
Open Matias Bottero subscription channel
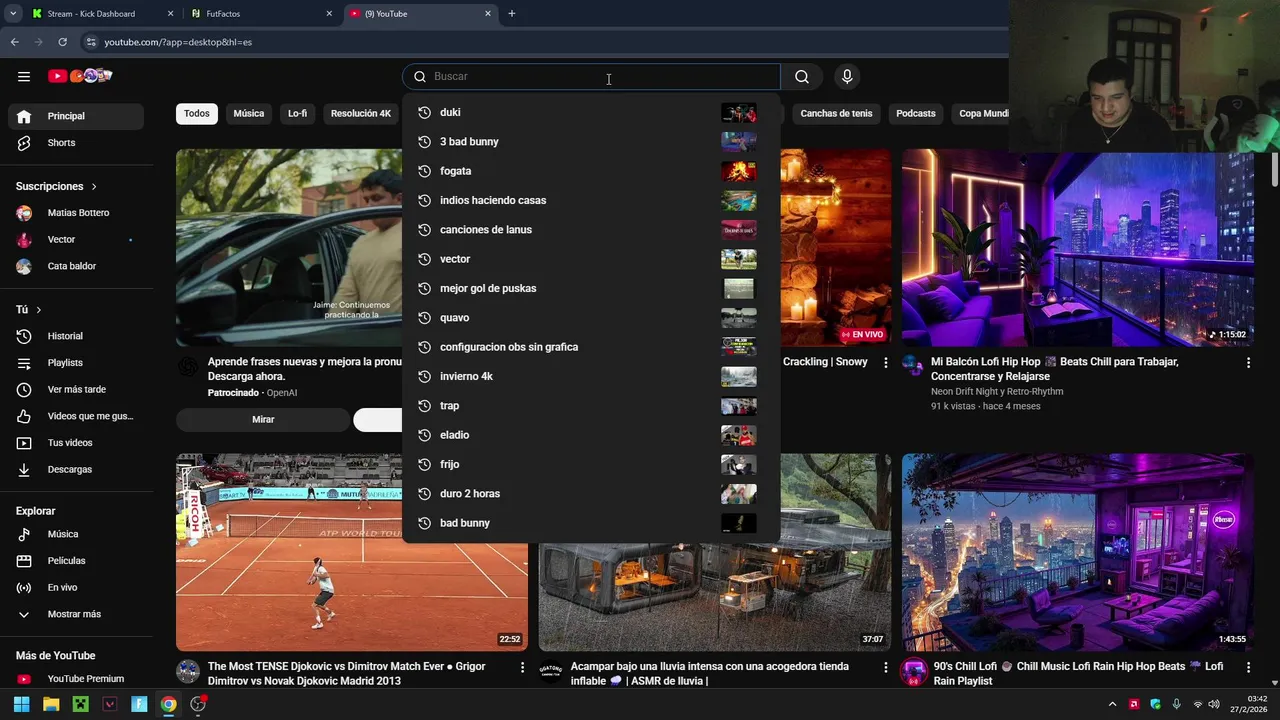pyautogui.click(x=76, y=213)
